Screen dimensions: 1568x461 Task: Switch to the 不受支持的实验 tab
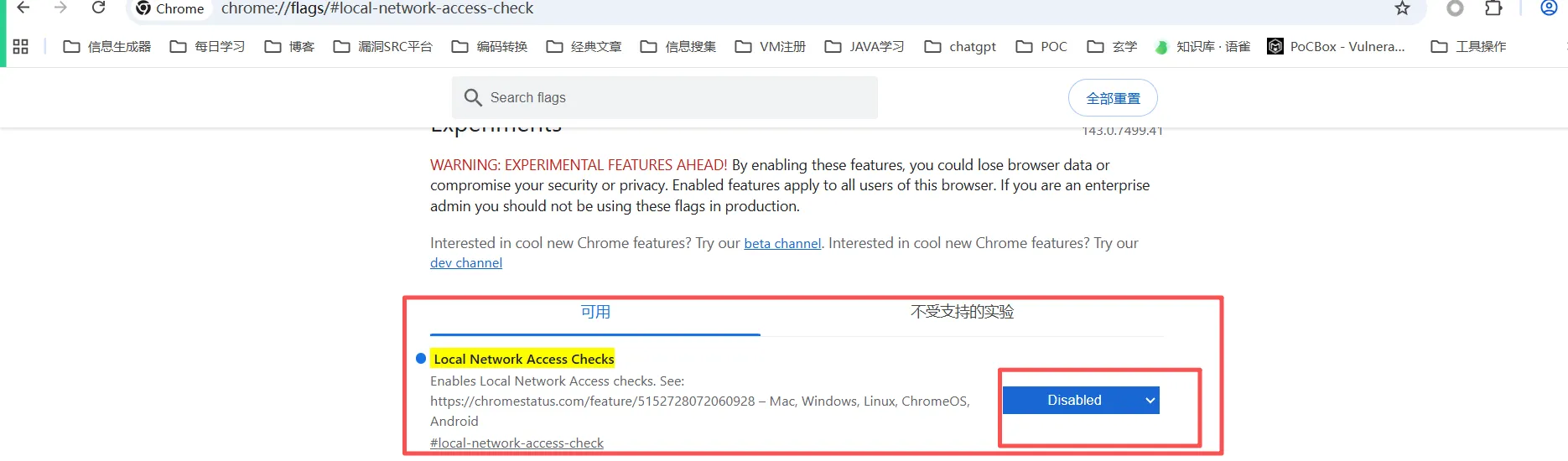[x=962, y=313]
